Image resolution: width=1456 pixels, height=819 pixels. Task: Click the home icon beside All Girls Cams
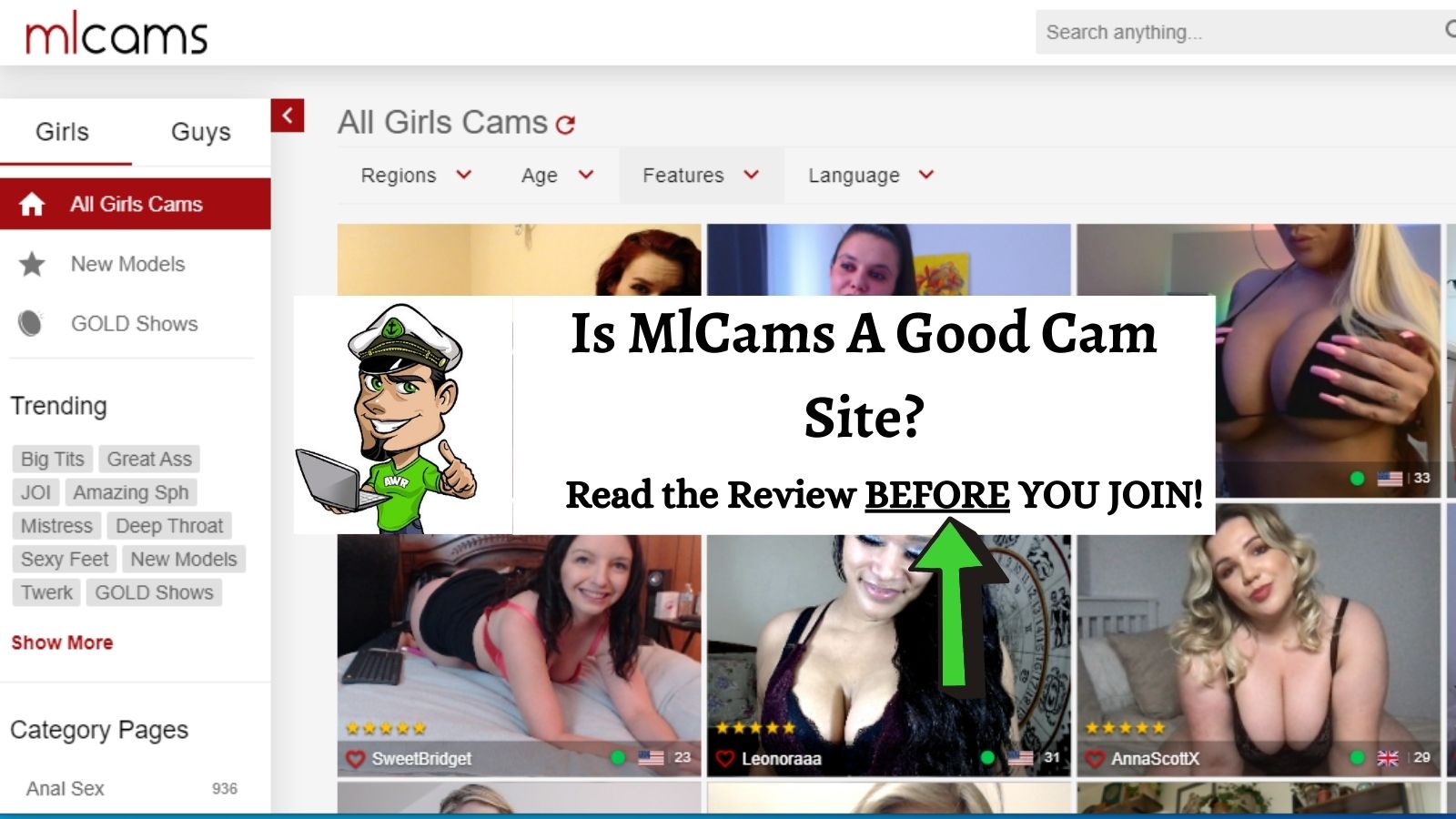pyautogui.click(x=32, y=205)
